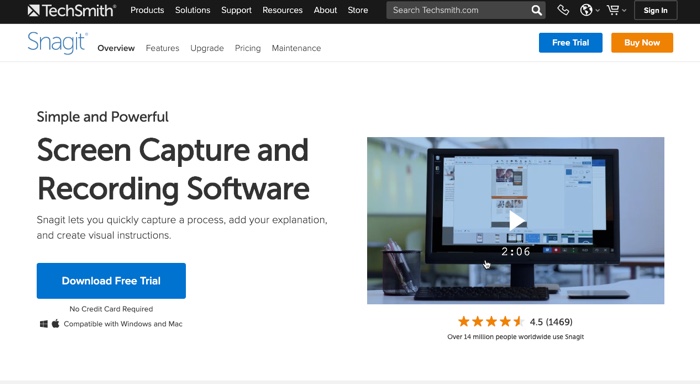
Task: Click 'No Credit Card Required' text
Action: (111, 309)
